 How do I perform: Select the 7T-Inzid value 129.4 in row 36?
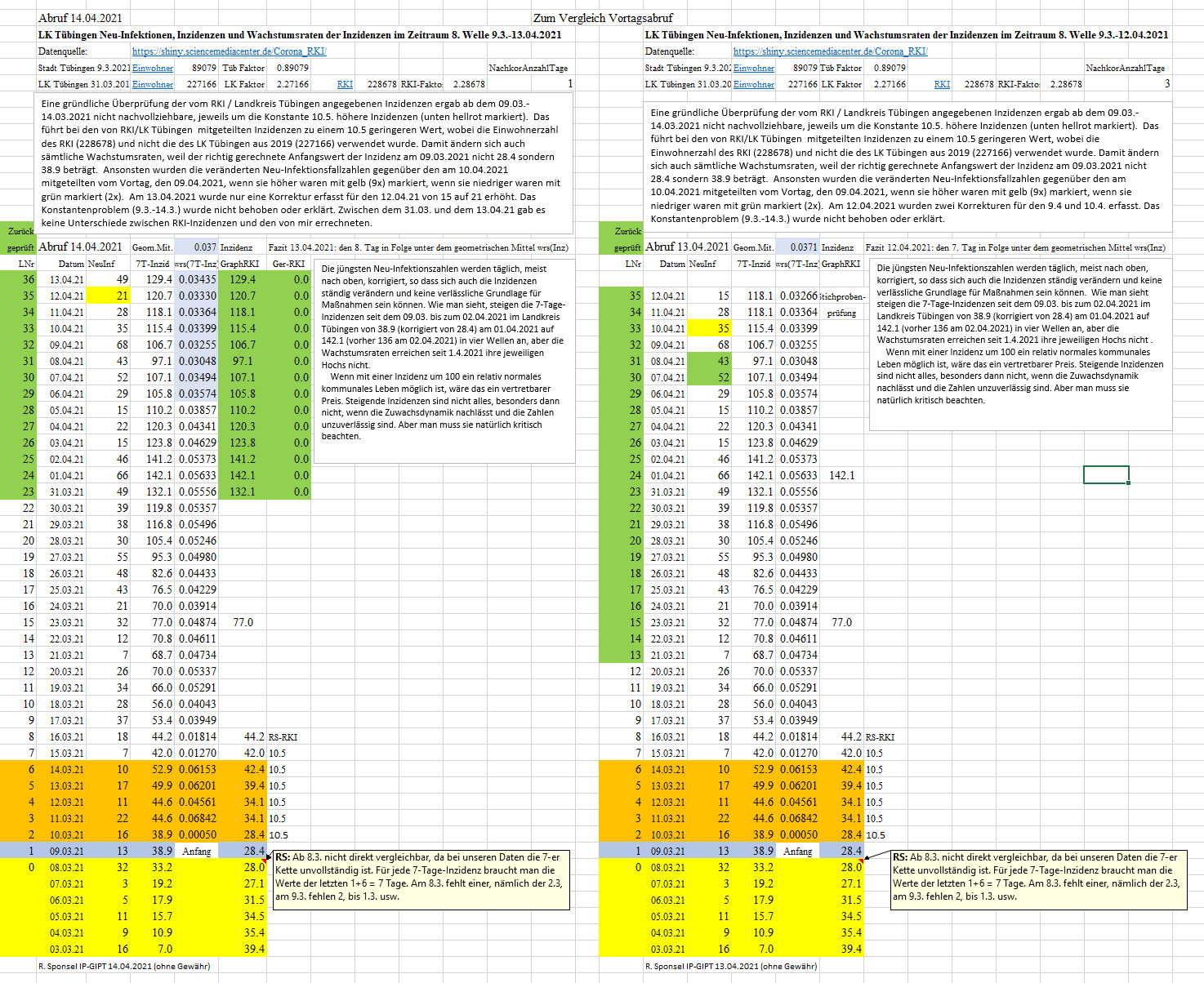click(152, 279)
